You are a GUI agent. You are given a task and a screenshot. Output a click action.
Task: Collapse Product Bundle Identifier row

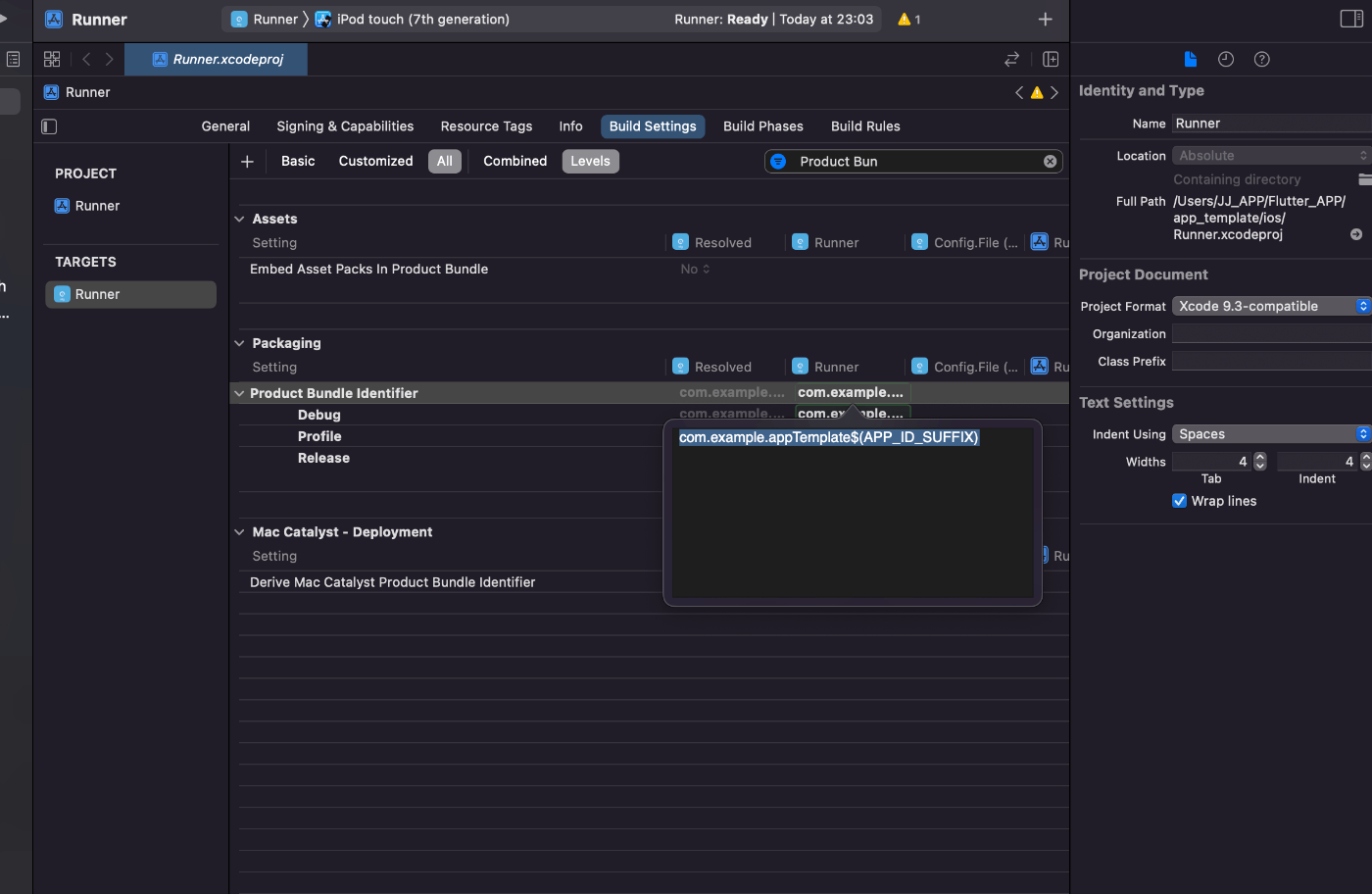coord(239,393)
